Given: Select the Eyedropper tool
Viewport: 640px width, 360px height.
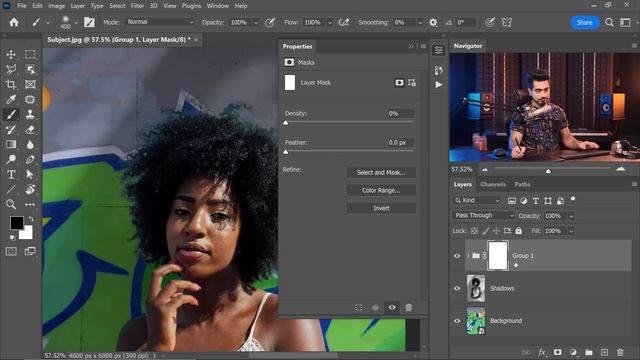Looking at the screenshot, I should pyautogui.click(x=11, y=100).
